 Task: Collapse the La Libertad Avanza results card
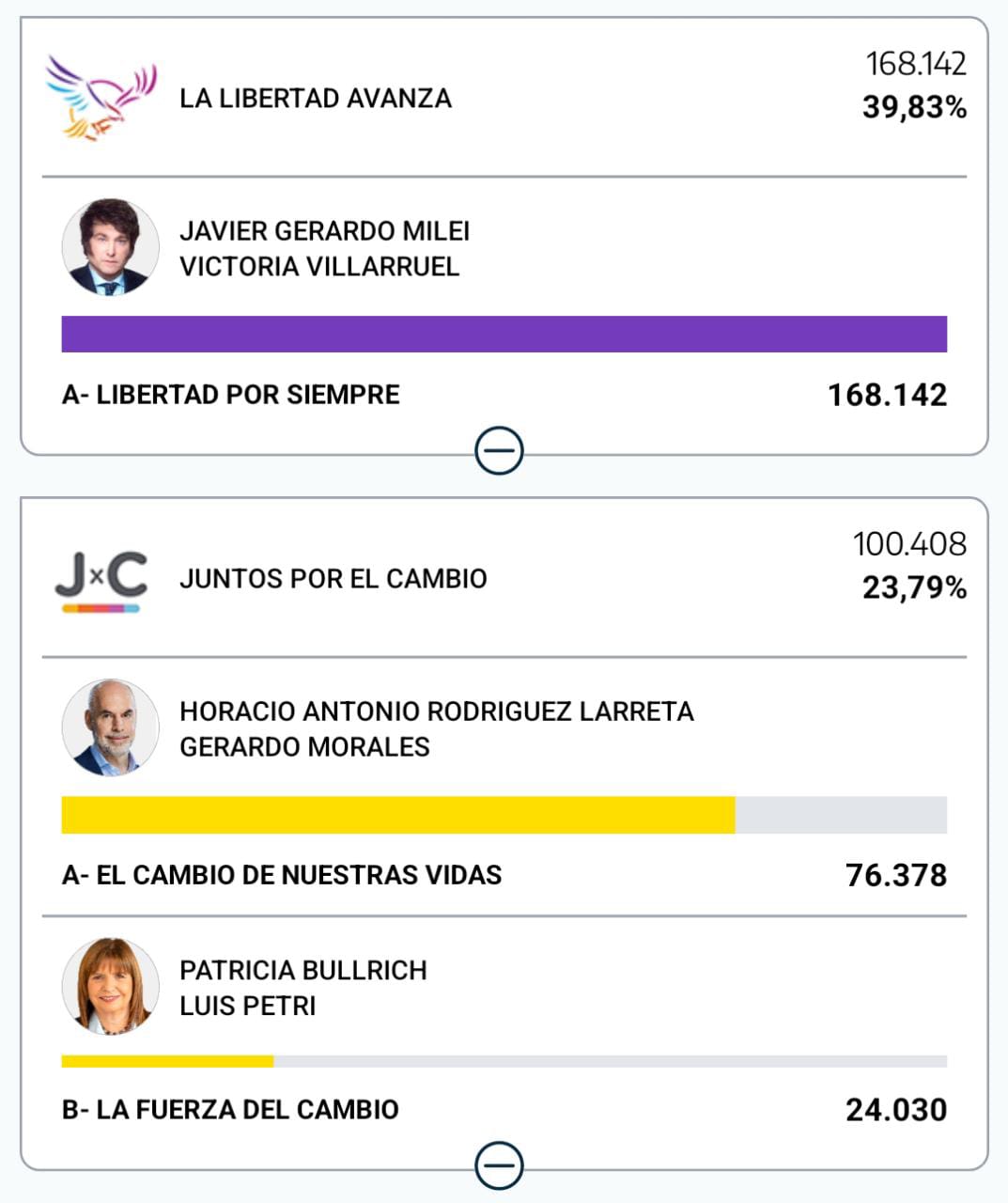pos(499,451)
